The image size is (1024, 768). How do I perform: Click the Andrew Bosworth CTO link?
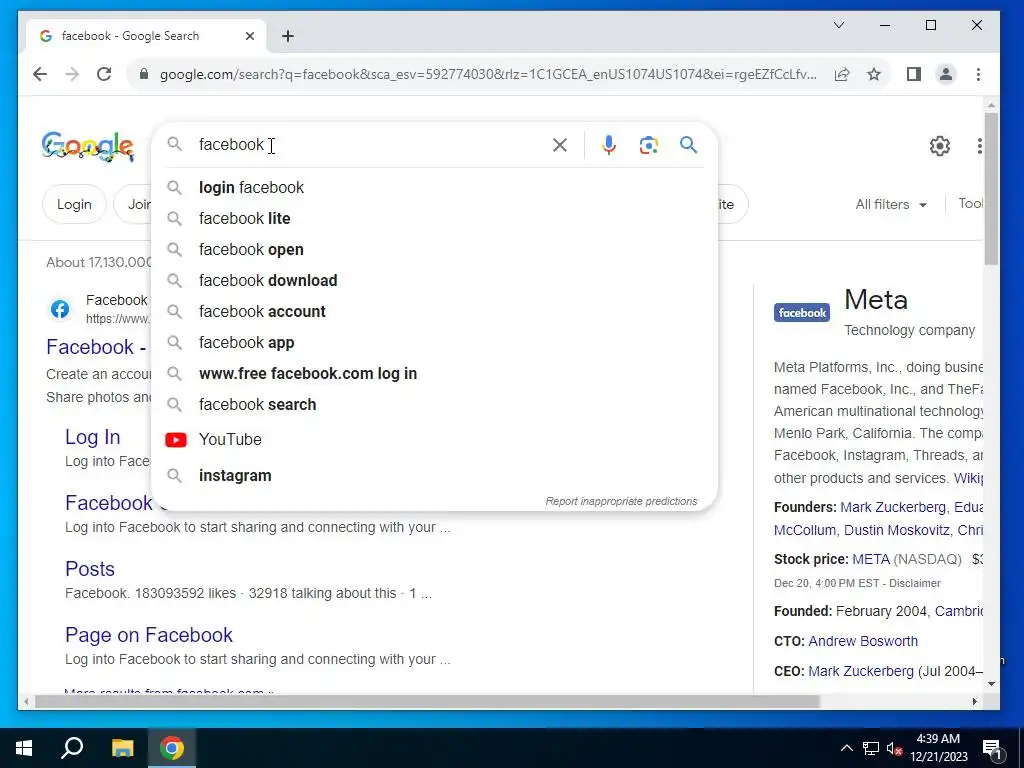pos(863,641)
